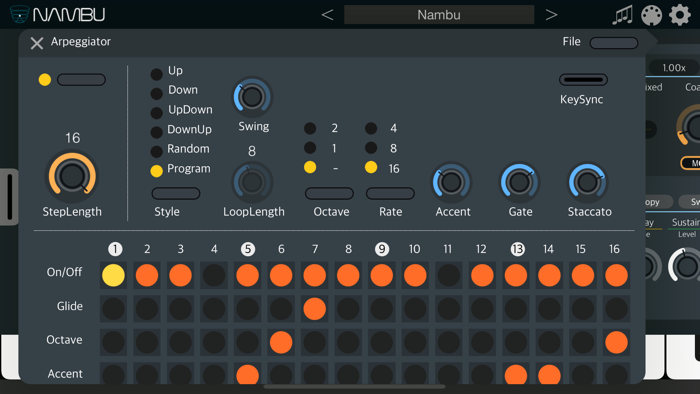700x394 pixels.
Task: Click the Sustain Level knob in background
Action: (x=686, y=266)
